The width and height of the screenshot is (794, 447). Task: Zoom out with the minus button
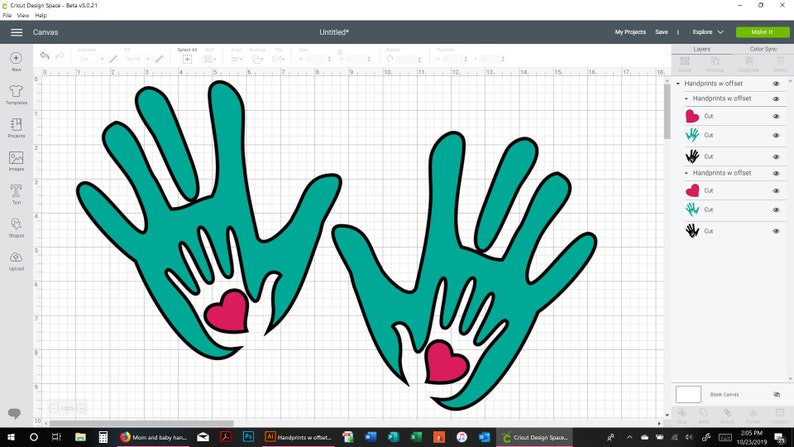pyautogui.click(x=54, y=408)
